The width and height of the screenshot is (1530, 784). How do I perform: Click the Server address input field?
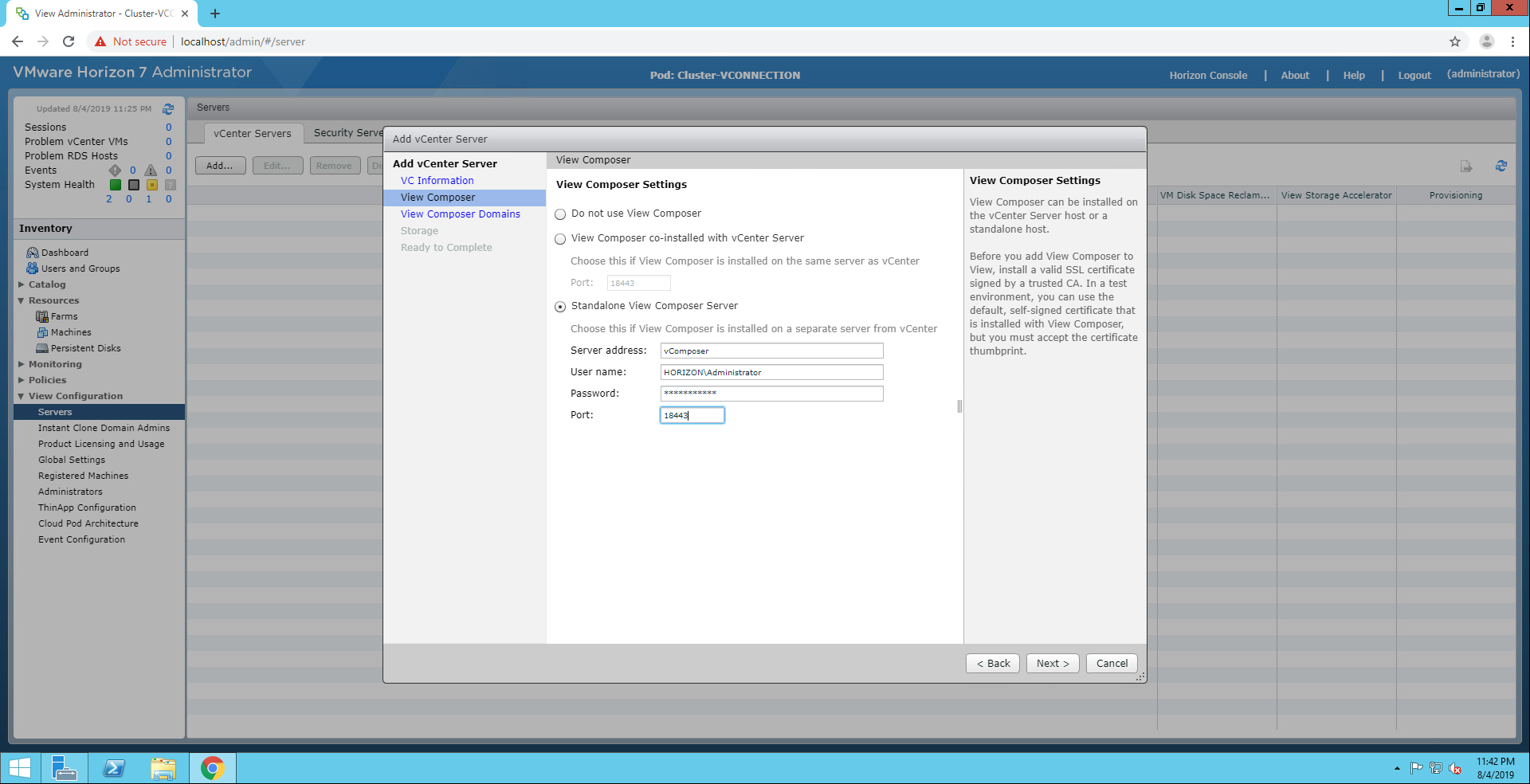pos(771,351)
